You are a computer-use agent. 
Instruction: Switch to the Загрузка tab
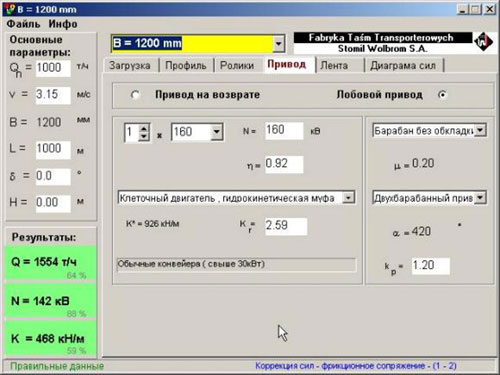(130, 65)
